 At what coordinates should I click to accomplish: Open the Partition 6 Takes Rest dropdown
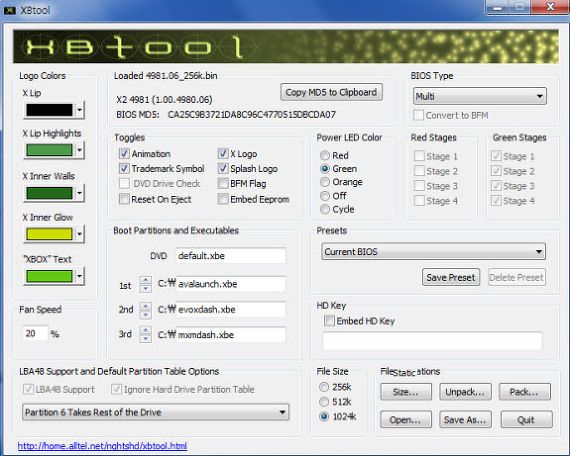pyautogui.click(x=156, y=412)
